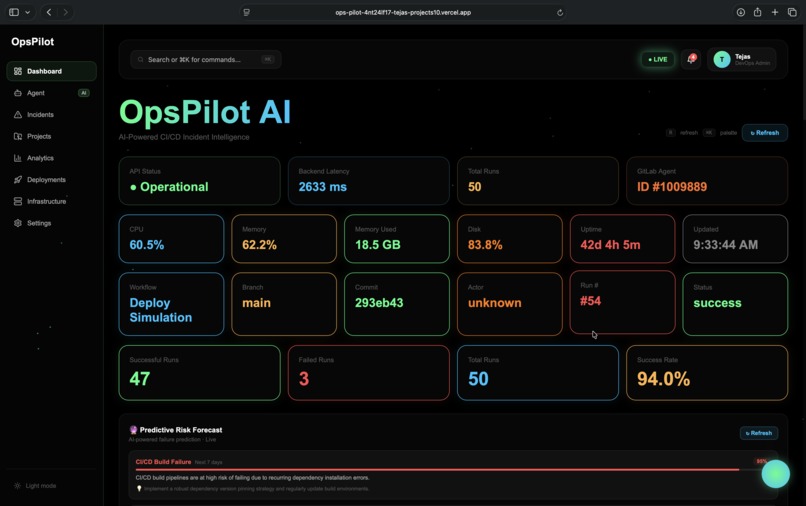Screen dimensions: 806x506
Task: Click the top Refresh button
Action: click(x=765, y=133)
